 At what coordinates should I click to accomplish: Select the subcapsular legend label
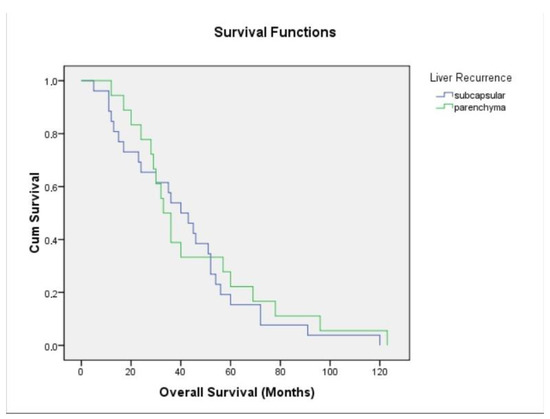tap(479, 95)
